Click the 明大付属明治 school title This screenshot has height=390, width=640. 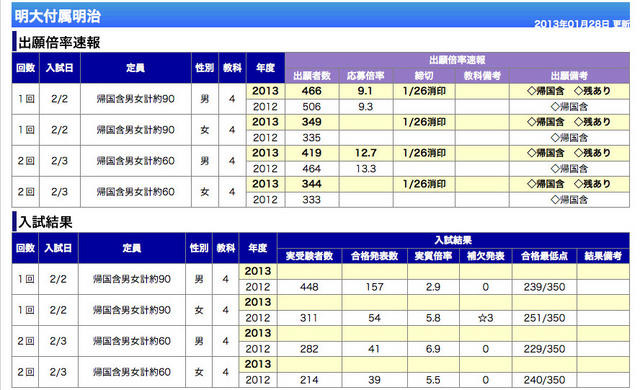pyautogui.click(x=58, y=16)
